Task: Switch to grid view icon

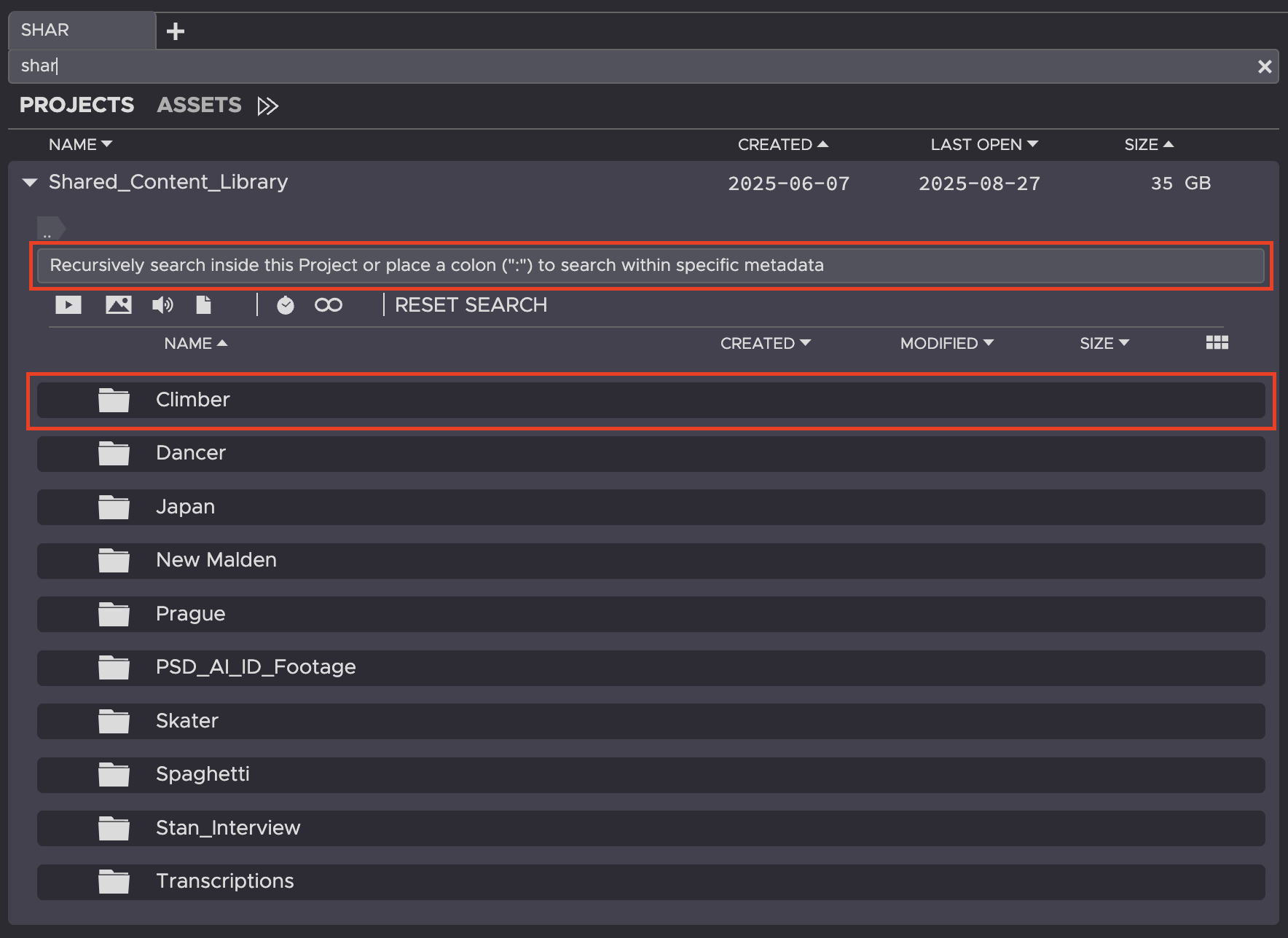Action: pyautogui.click(x=1217, y=343)
